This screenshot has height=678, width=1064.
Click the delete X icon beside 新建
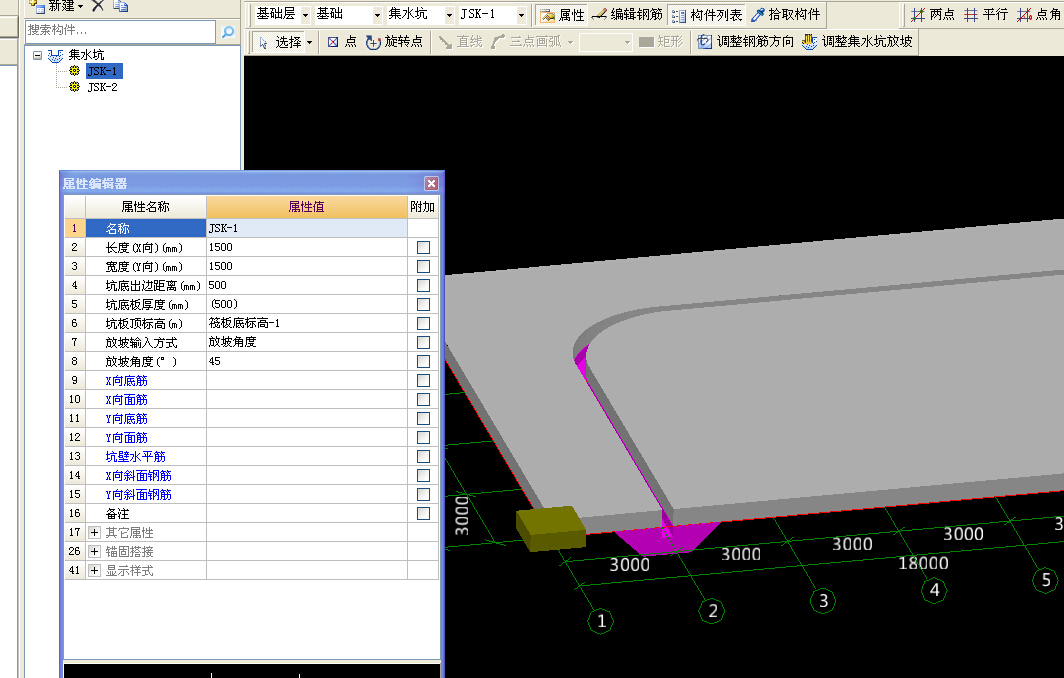click(98, 5)
